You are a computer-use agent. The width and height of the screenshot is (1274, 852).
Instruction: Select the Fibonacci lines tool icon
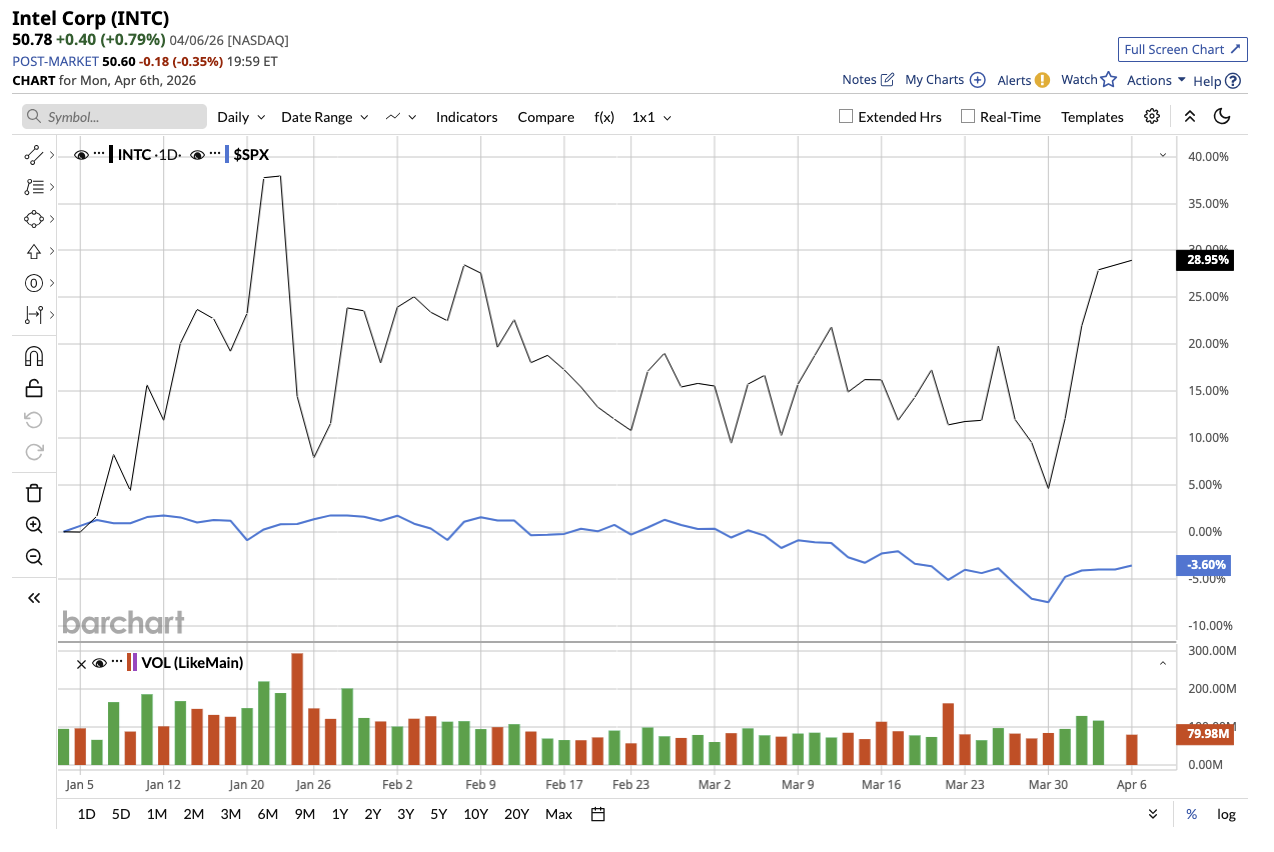[34, 187]
